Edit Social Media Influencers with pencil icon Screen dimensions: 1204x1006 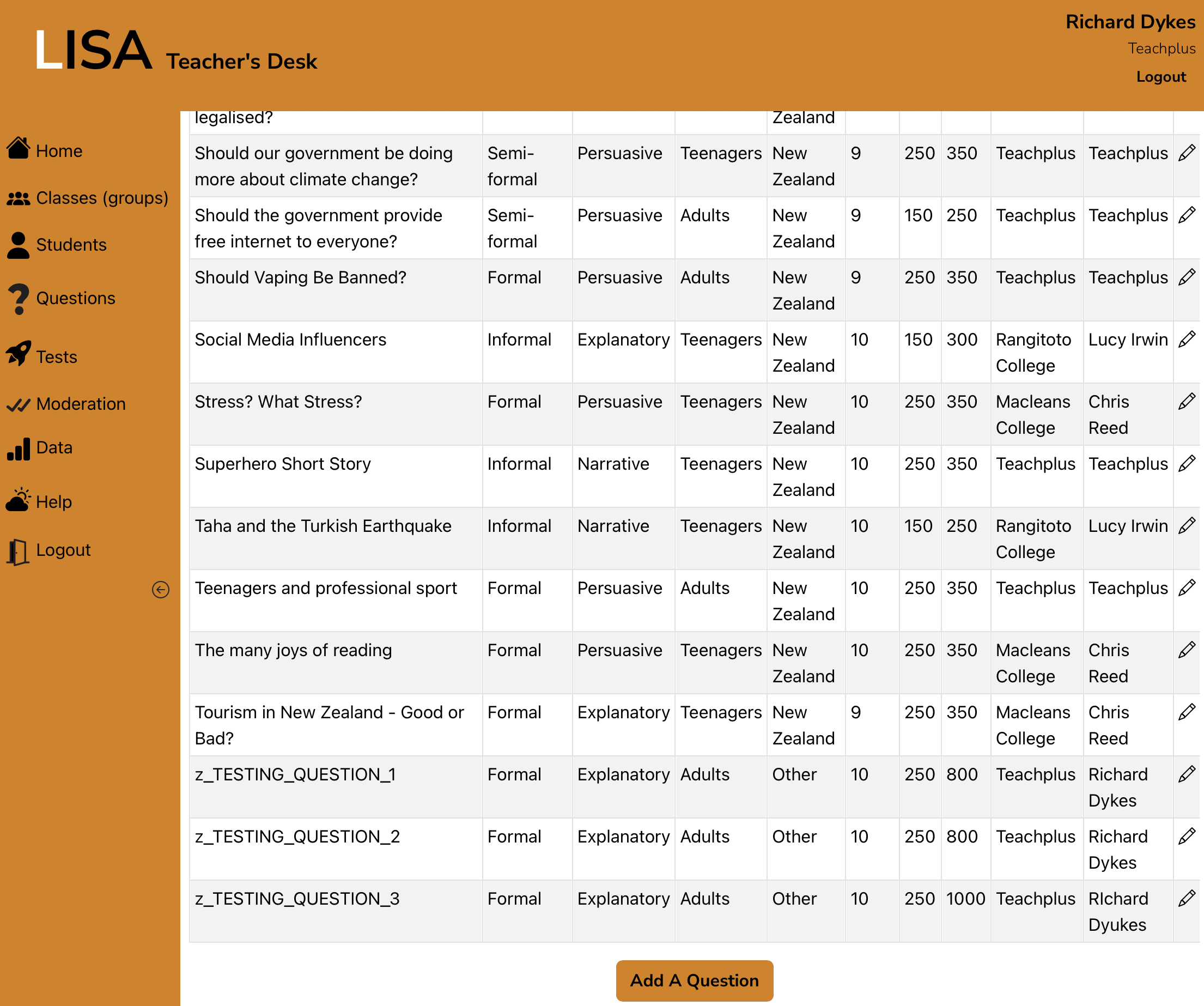[x=1186, y=340]
